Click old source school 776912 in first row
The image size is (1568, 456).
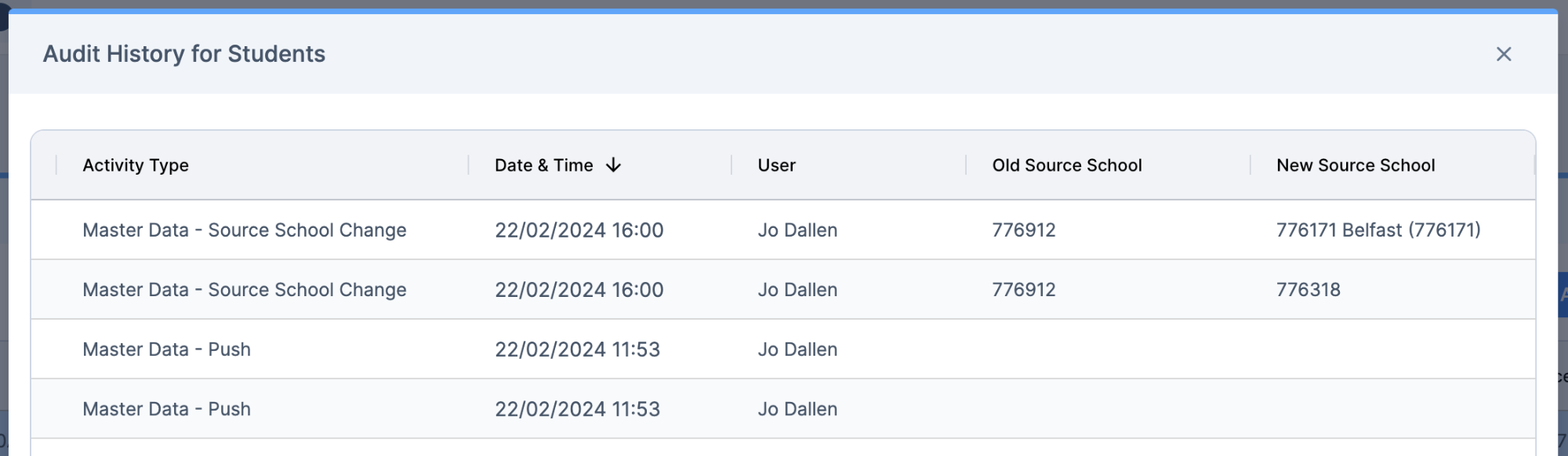1023,230
